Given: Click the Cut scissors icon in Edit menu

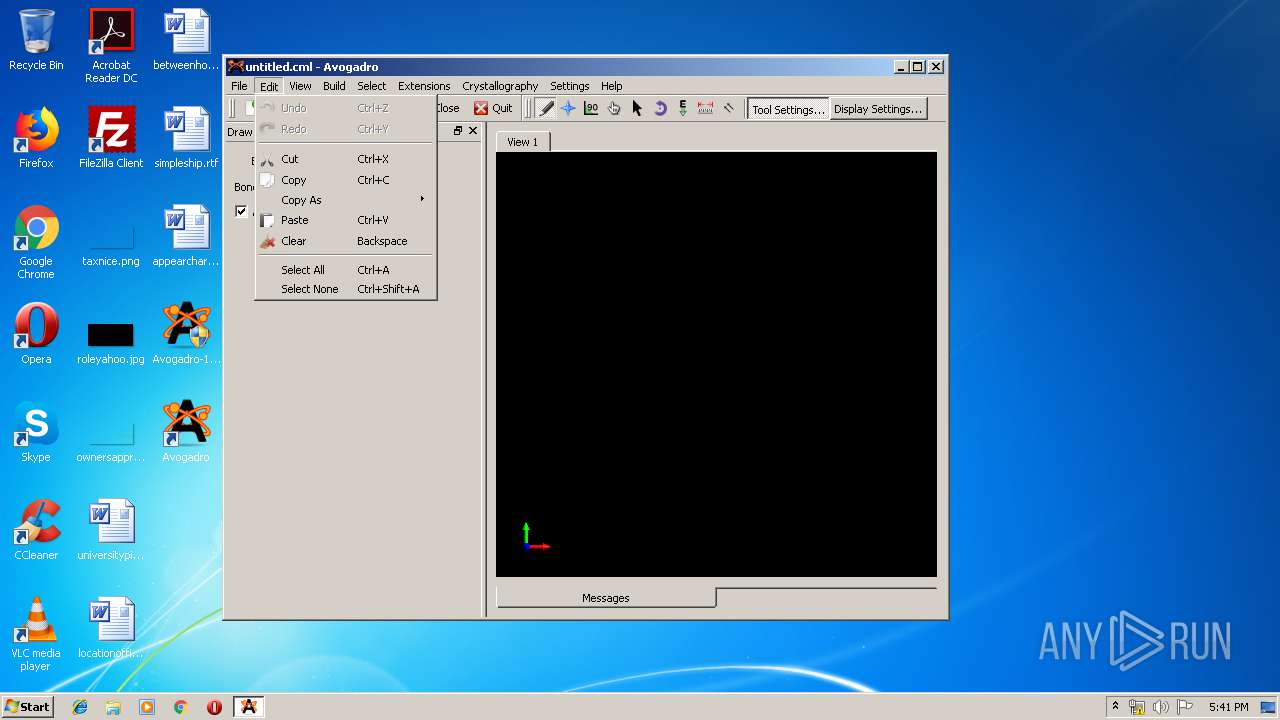Looking at the screenshot, I should pyautogui.click(x=267, y=159).
